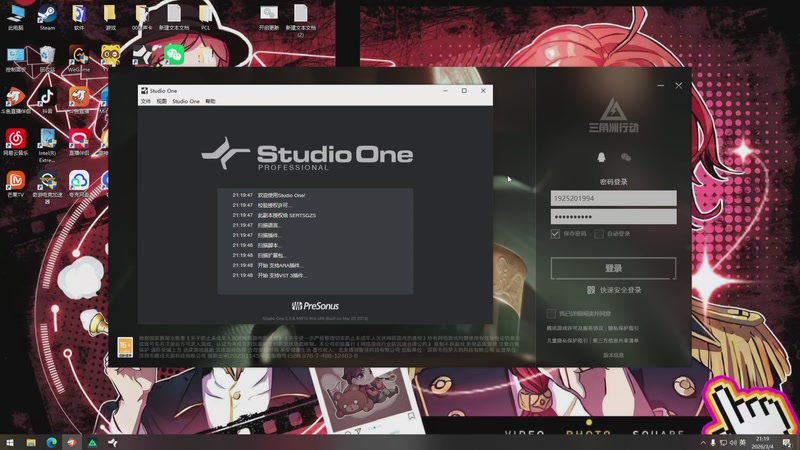800x450 pixels.
Task: Open the Intel(R) Extreme desktop shortcut
Action: tap(47, 145)
